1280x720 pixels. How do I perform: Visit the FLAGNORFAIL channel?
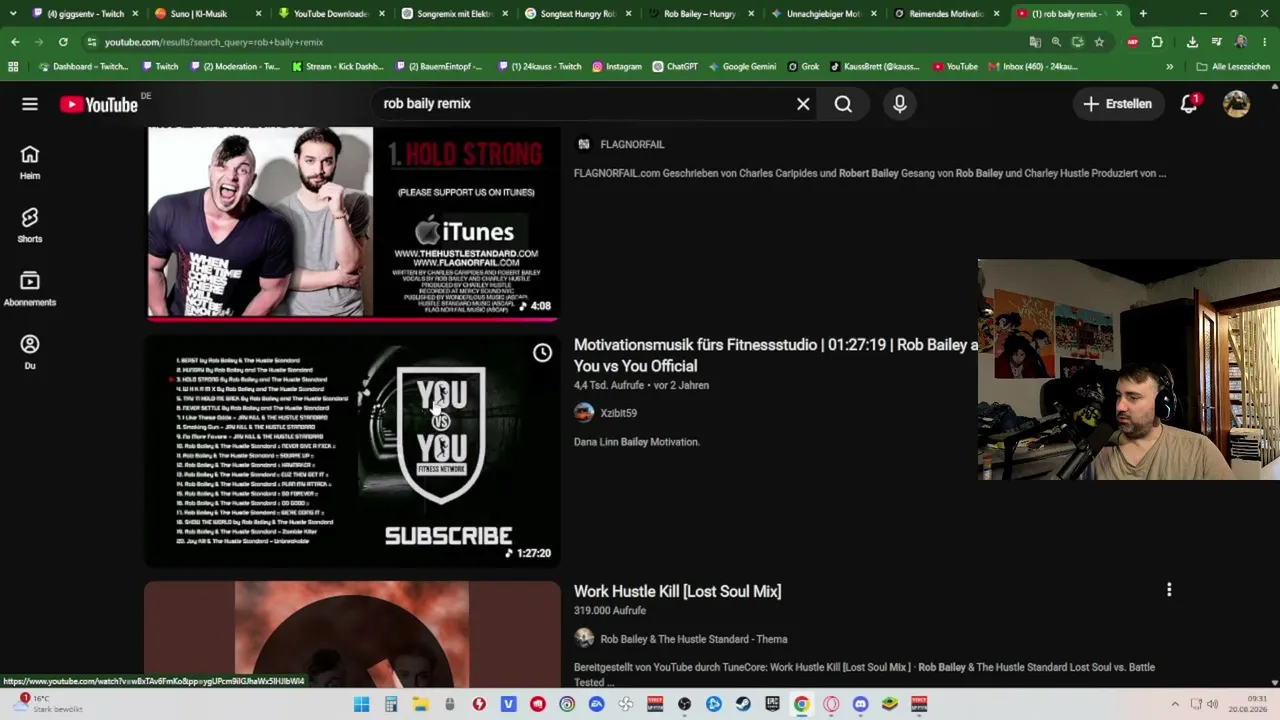pyautogui.click(x=632, y=145)
